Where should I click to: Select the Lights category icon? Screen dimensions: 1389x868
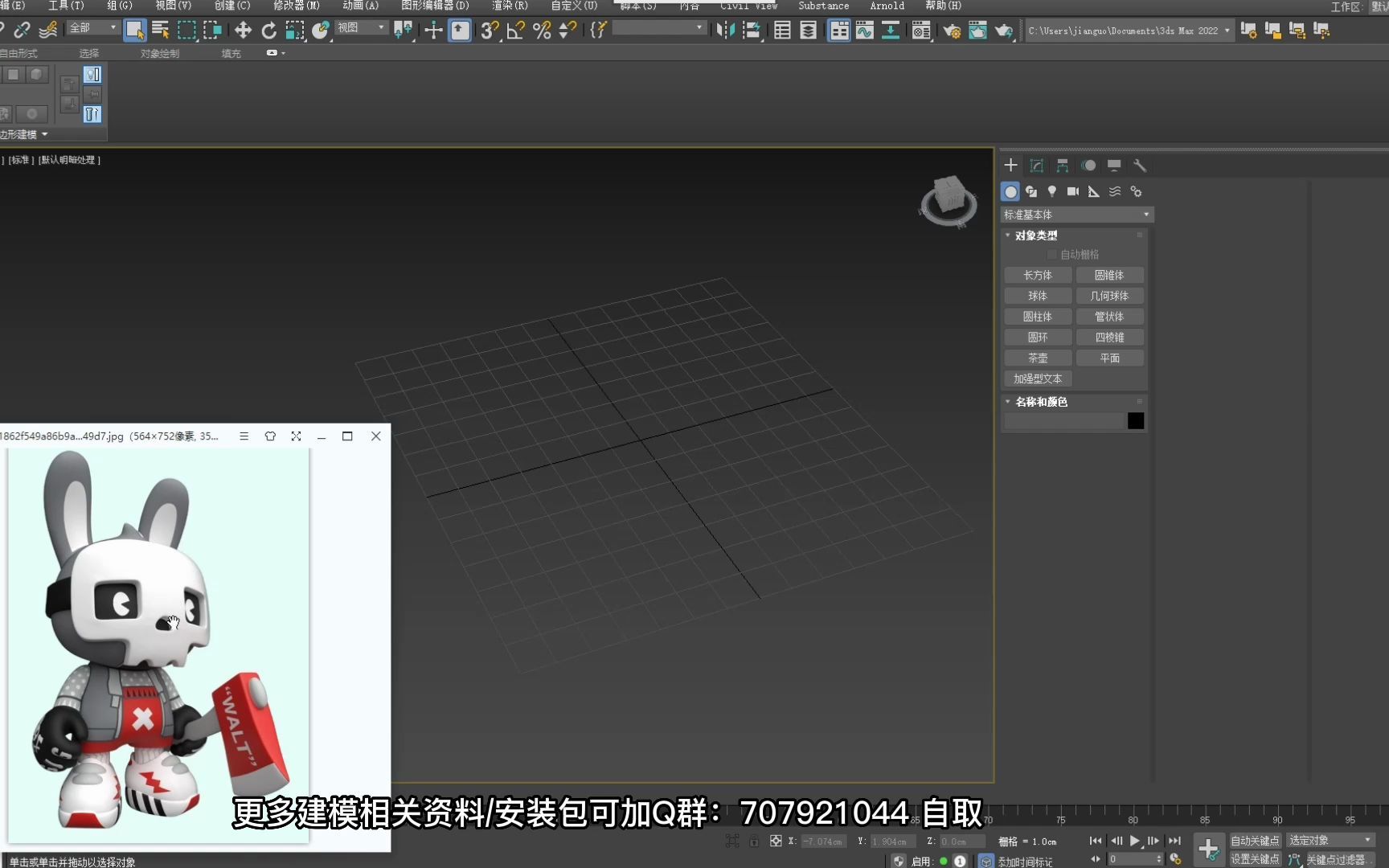tap(1052, 191)
